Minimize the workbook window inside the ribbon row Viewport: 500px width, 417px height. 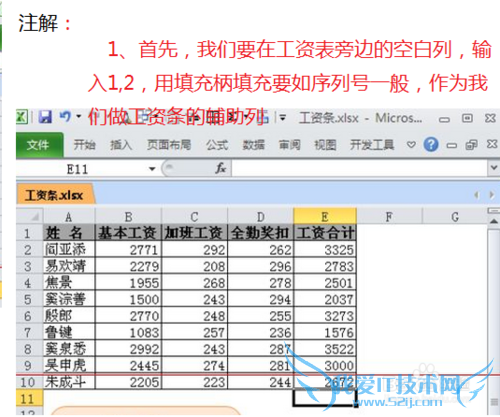(452, 145)
